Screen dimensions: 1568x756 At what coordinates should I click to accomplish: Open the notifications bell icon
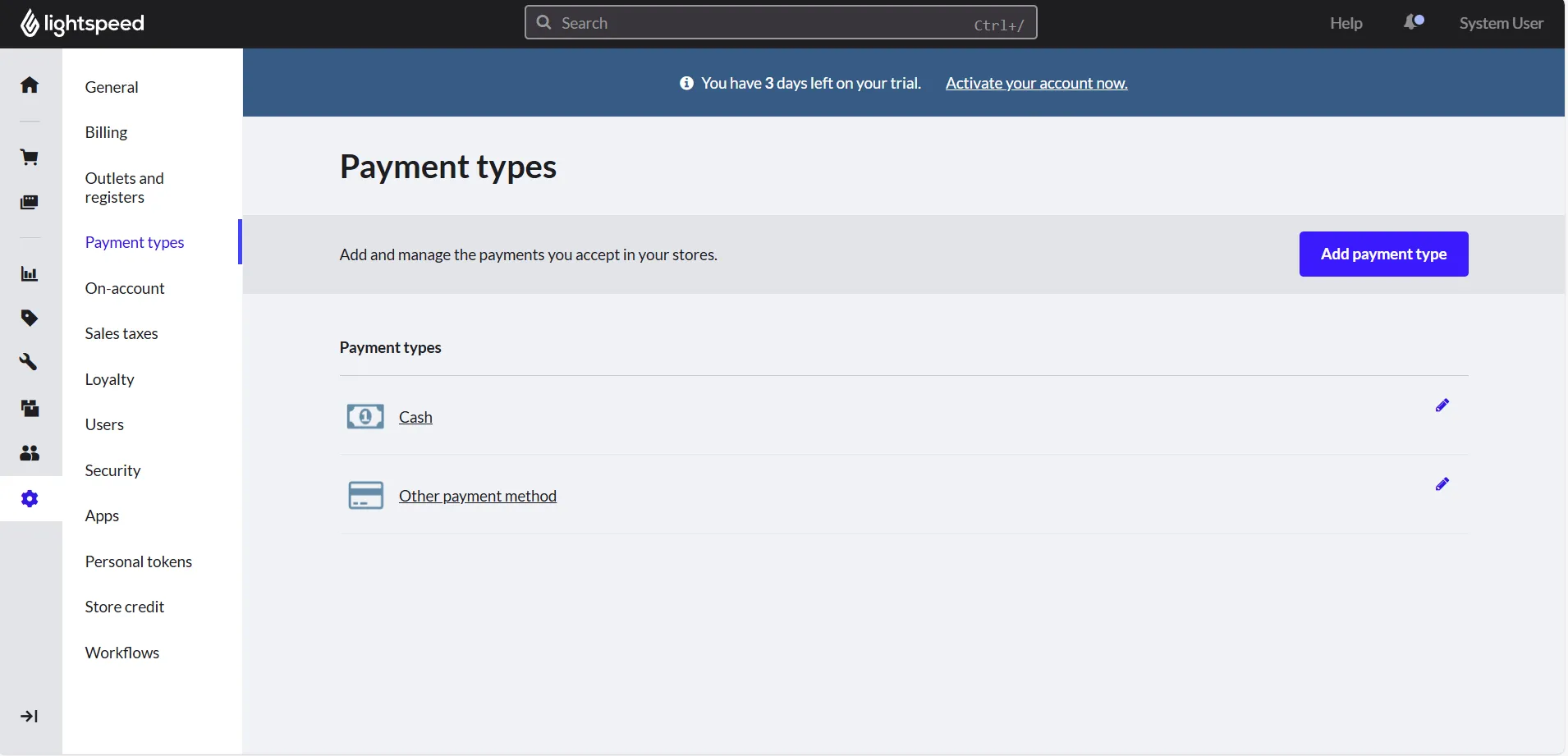point(1414,22)
